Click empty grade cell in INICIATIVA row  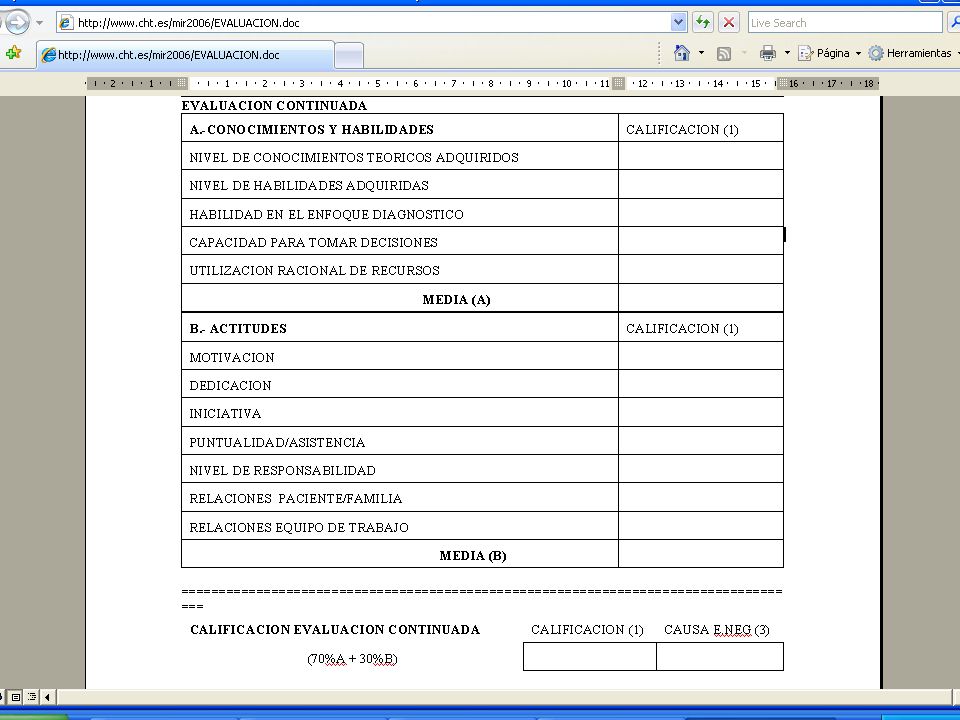pos(701,412)
